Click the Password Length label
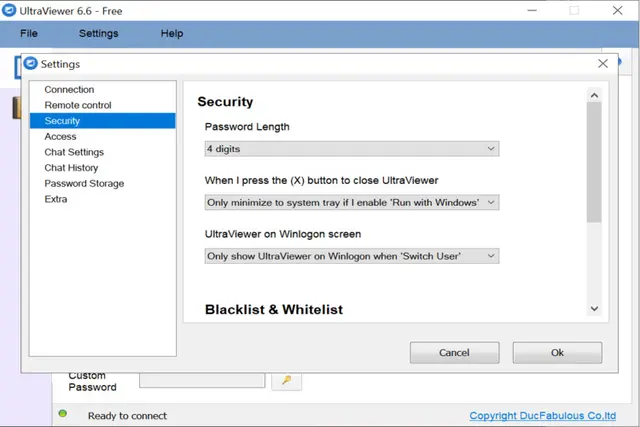The width and height of the screenshot is (640, 427). (247, 127)
